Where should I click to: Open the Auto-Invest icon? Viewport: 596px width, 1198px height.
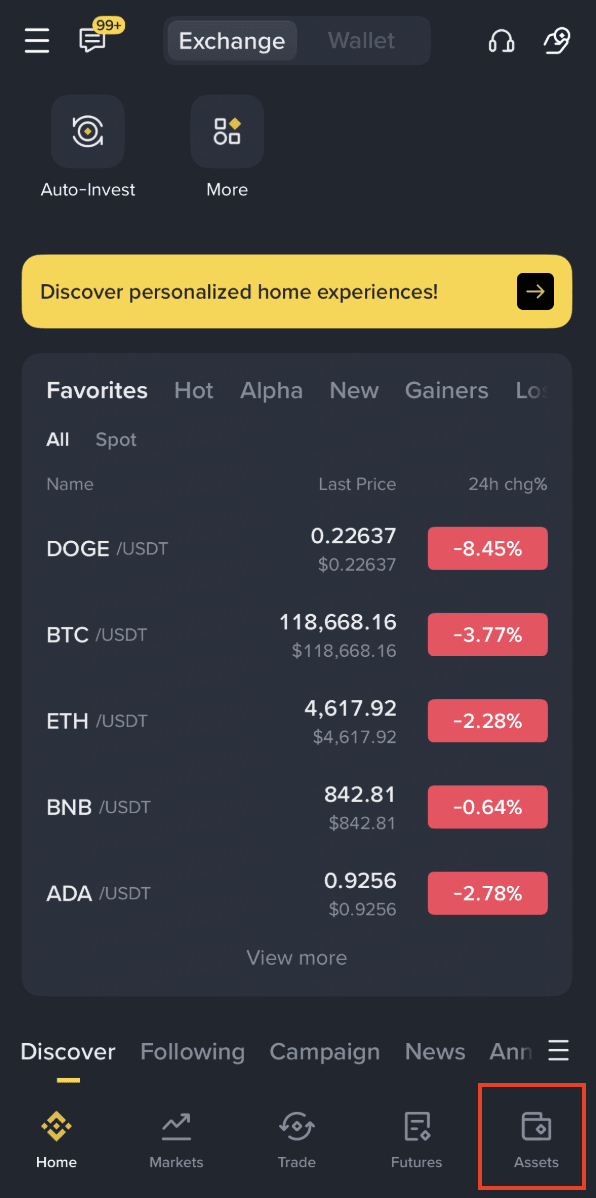coord(88,131)
